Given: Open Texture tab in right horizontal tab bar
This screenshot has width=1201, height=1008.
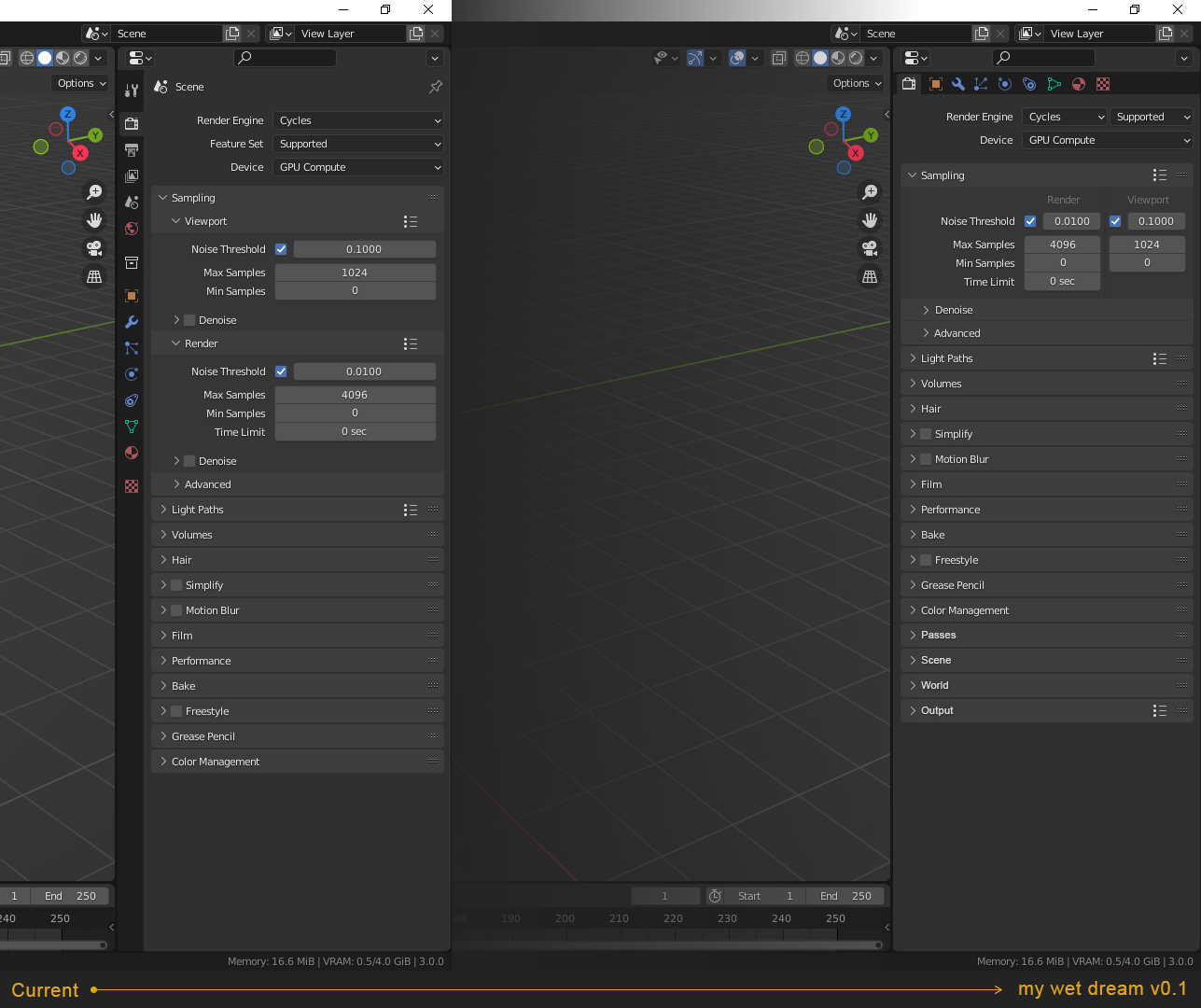Looking at the screenshot, I should point(1103,84).
